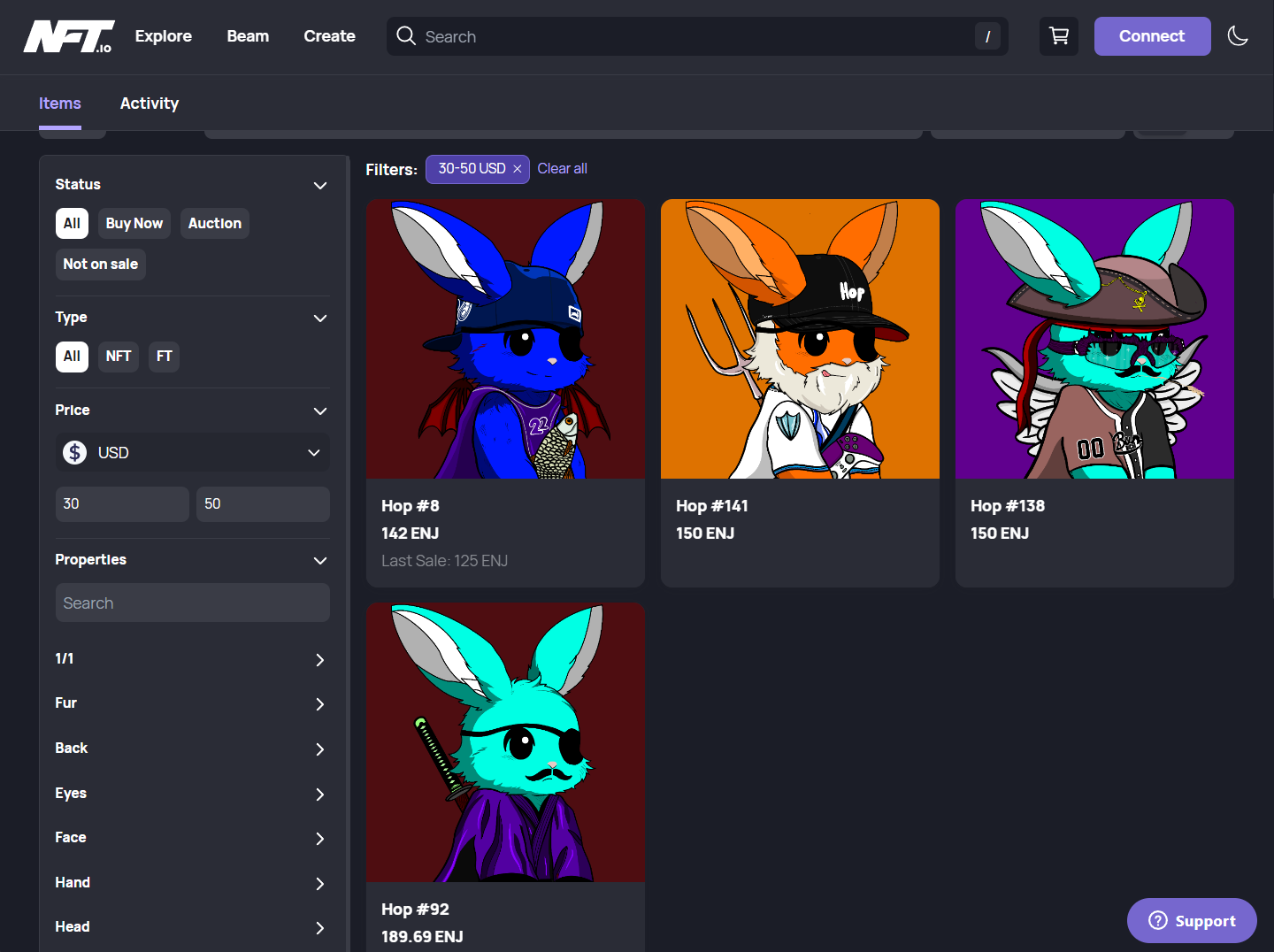Viewport: 1274px width, 952px height.
Task: Edit the maximum price field 50
Action: click(263, 504)
